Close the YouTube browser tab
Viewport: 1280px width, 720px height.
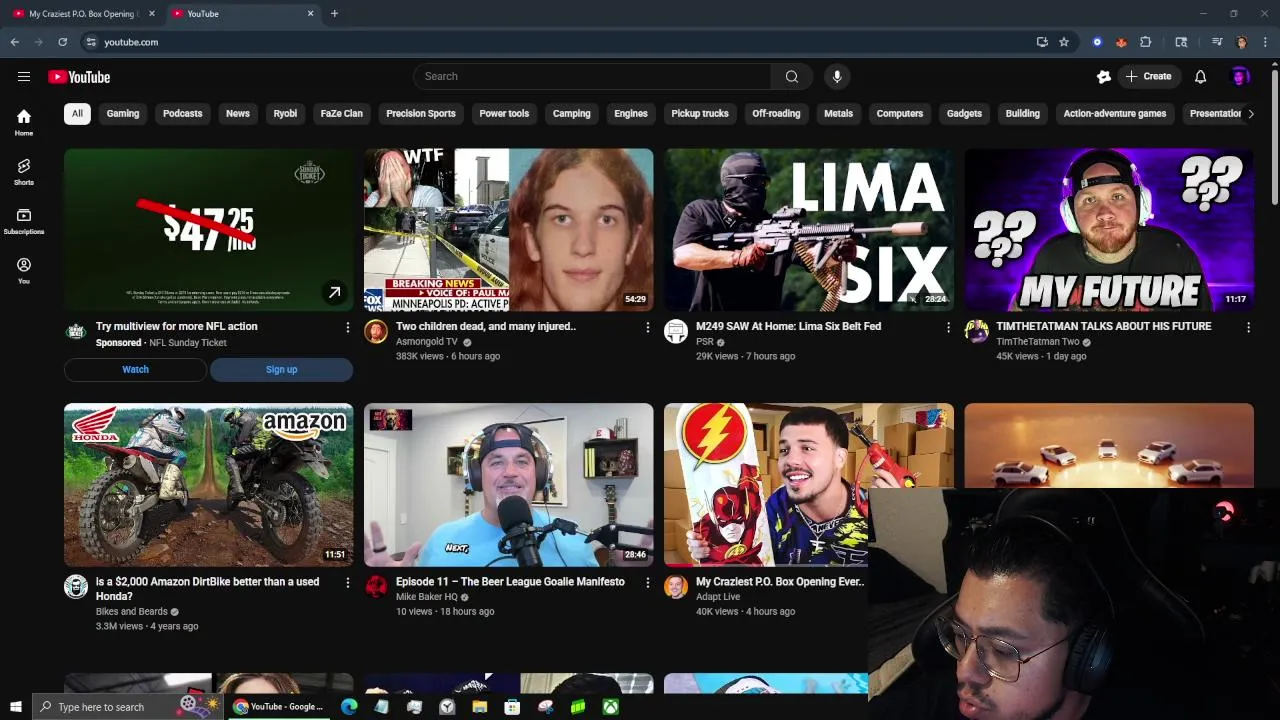[x=310, y=14]
